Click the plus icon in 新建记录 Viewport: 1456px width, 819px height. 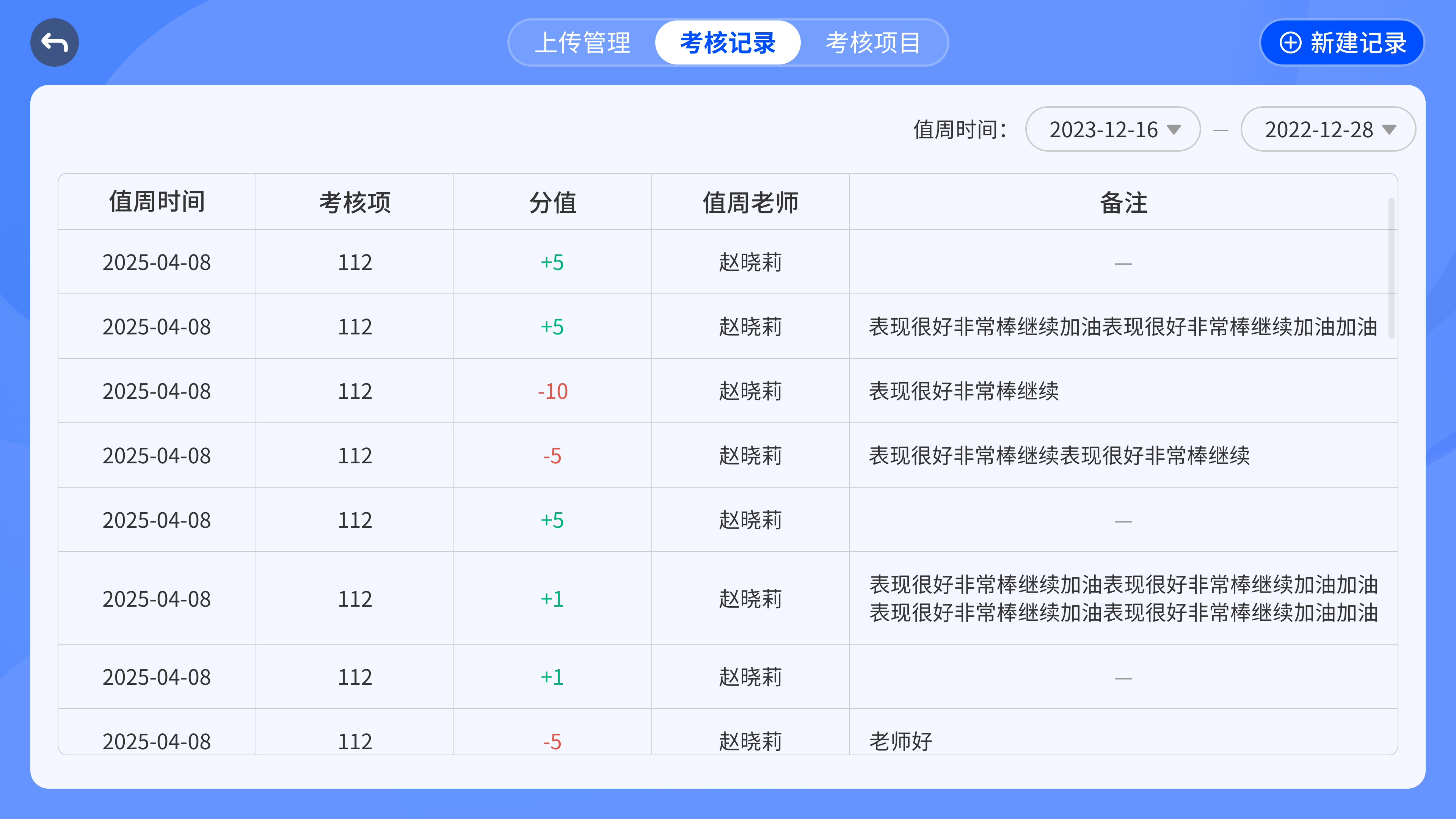click(x=1290, y=43)
